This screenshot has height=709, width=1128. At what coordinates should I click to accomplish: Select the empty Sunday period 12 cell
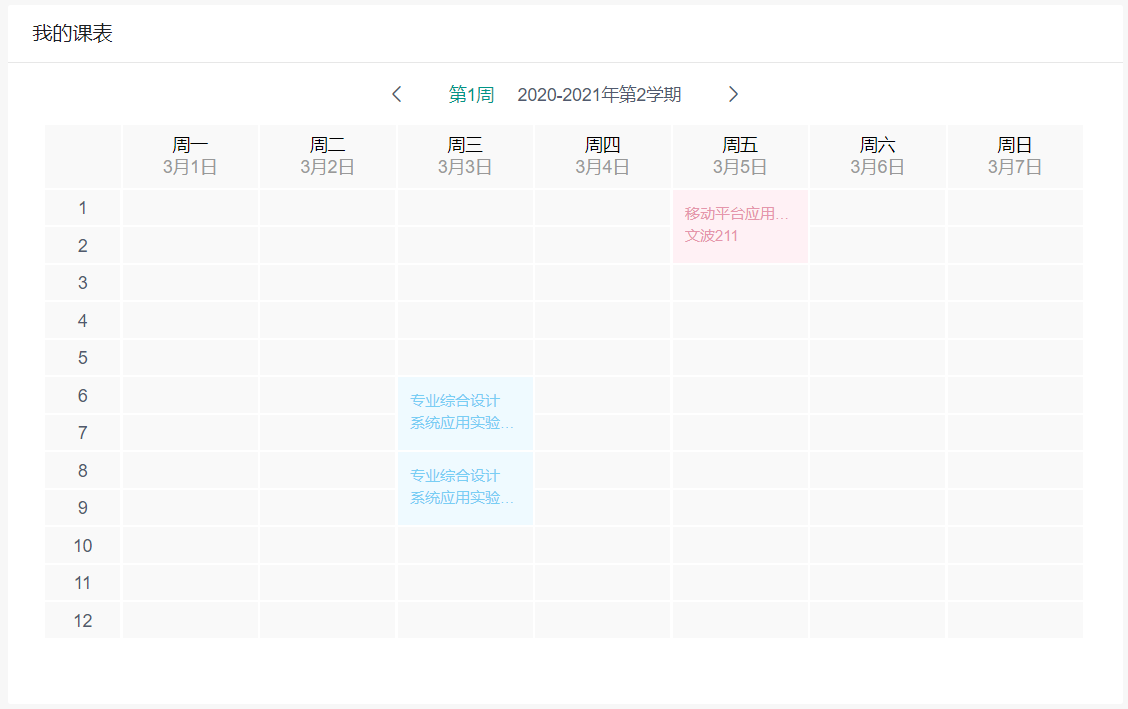pos(1015,620)
